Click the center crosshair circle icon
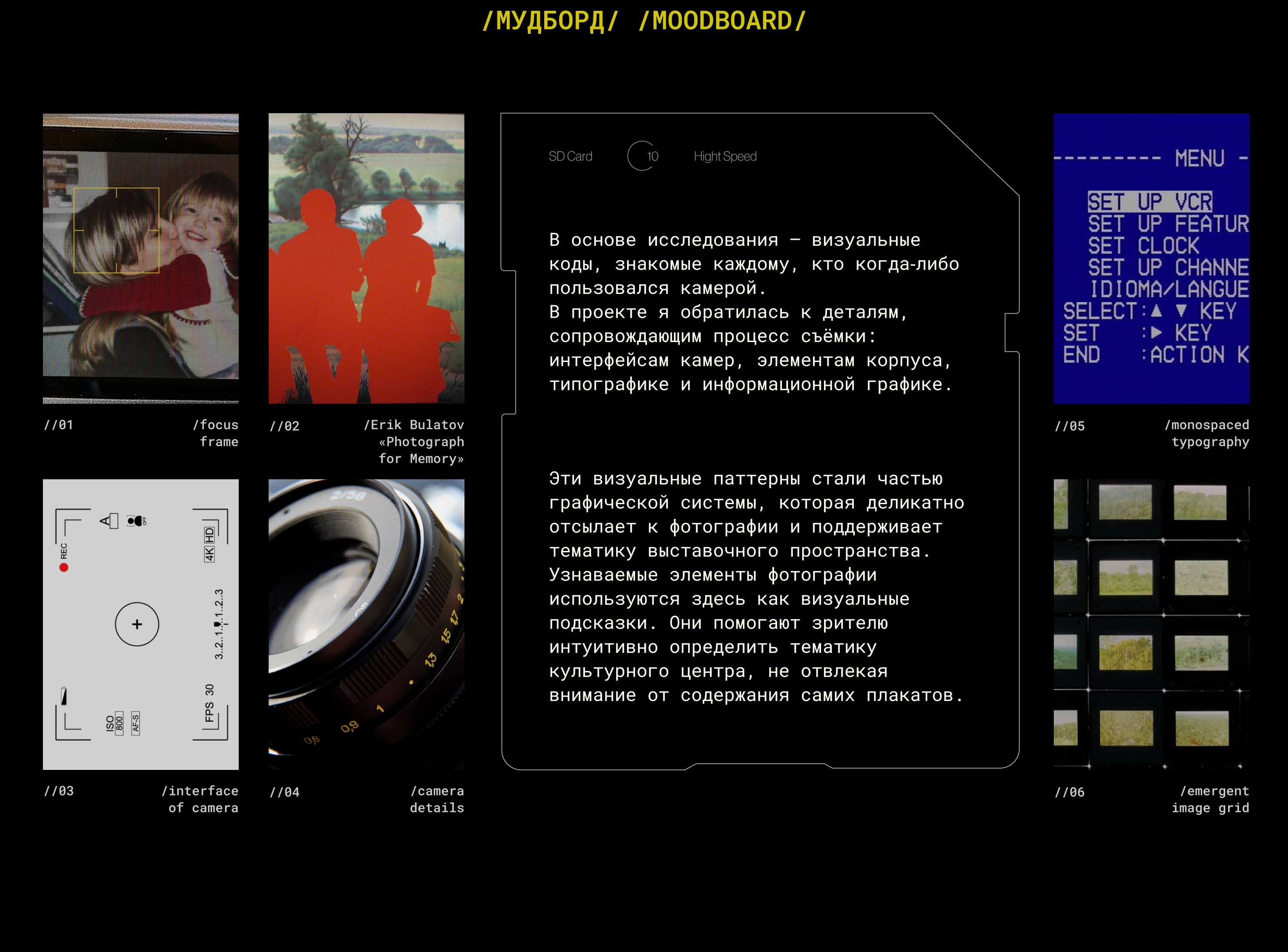 137,624
